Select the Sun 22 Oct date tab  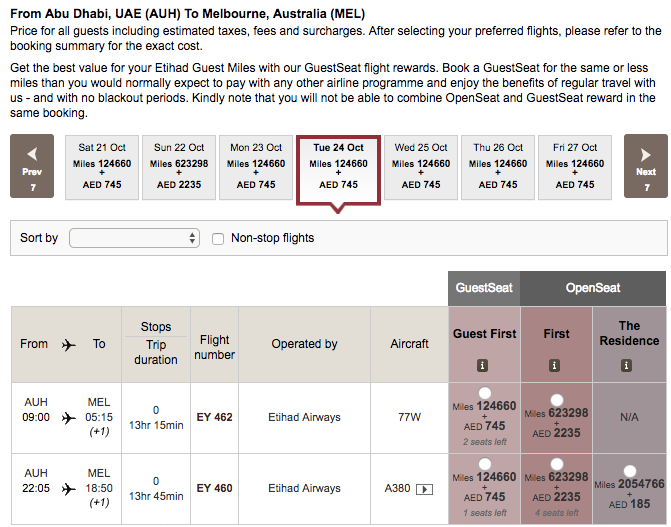pyautogui.click(x=180, y=166)
